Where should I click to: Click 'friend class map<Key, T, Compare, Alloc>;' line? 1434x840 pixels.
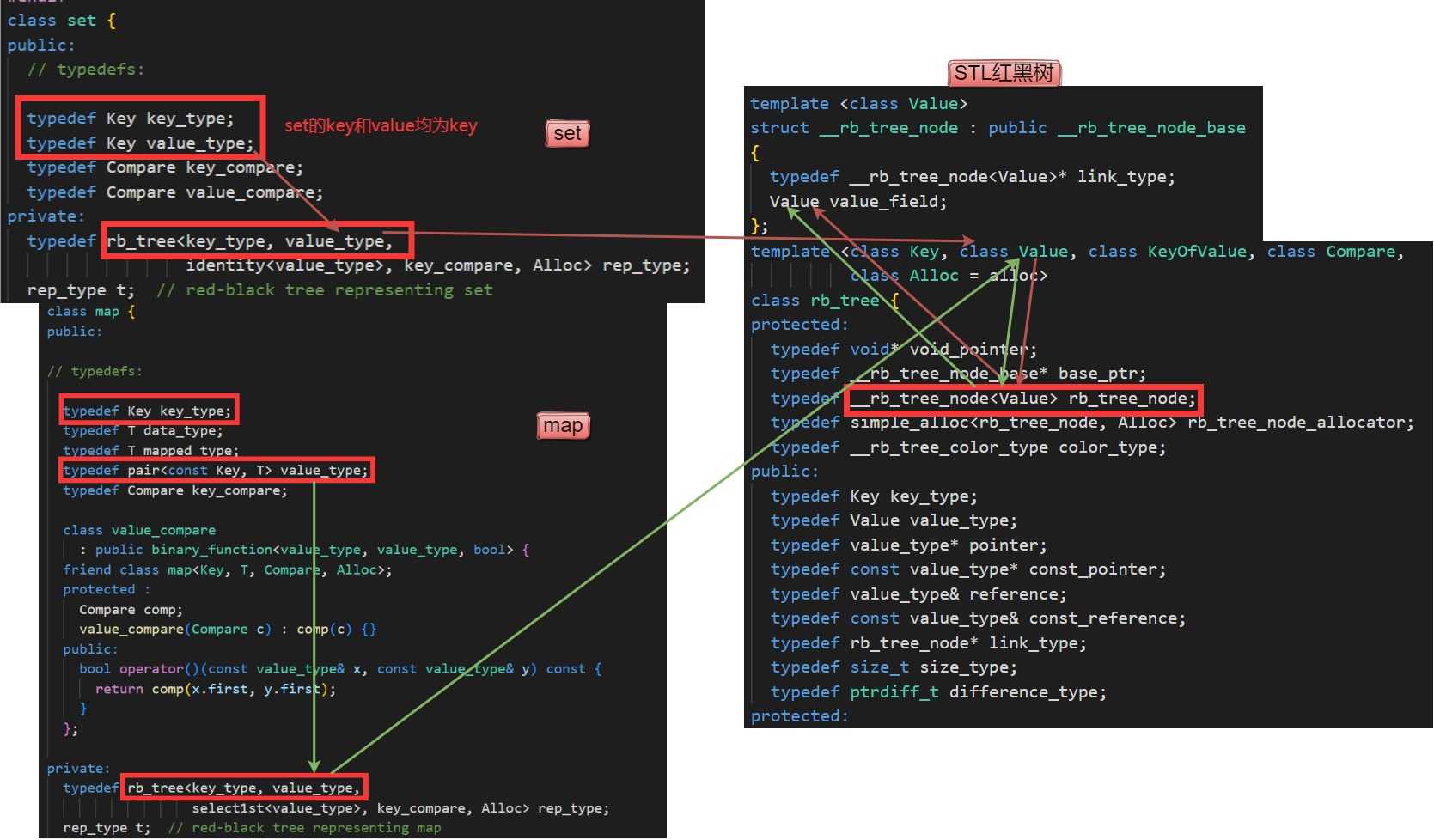(x=228, y=569)
